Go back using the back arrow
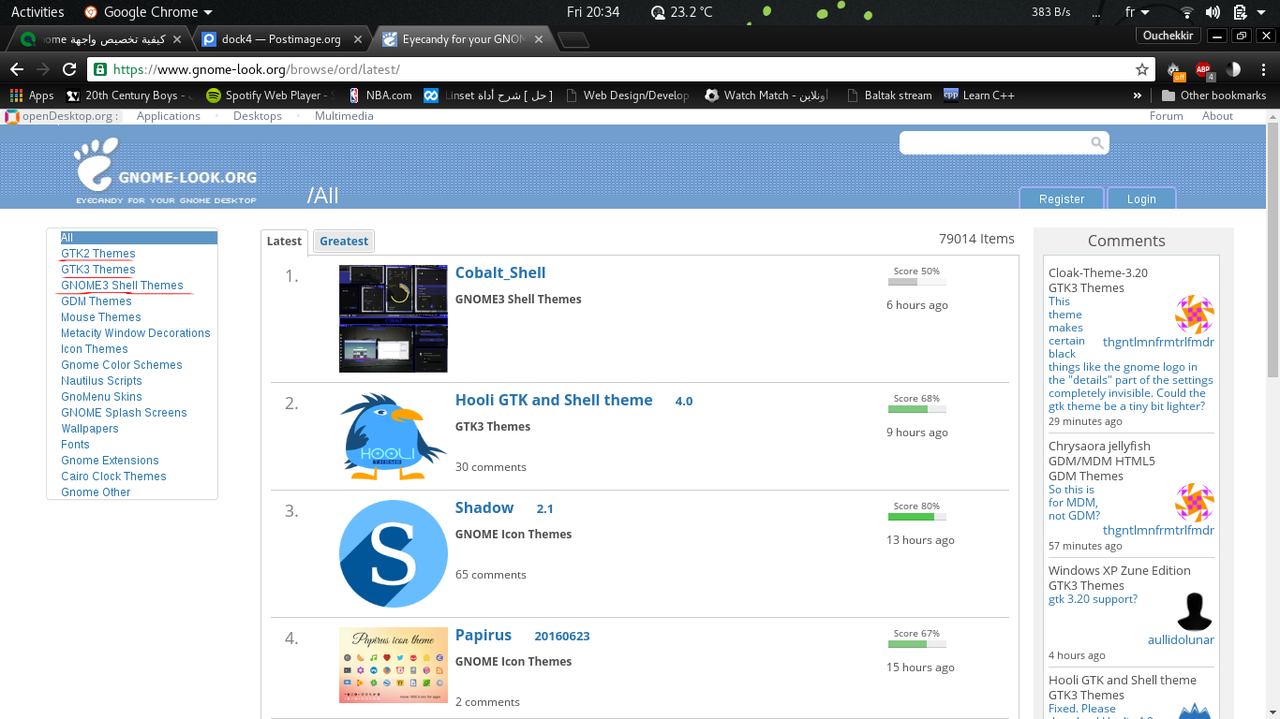 coord(17,70)
